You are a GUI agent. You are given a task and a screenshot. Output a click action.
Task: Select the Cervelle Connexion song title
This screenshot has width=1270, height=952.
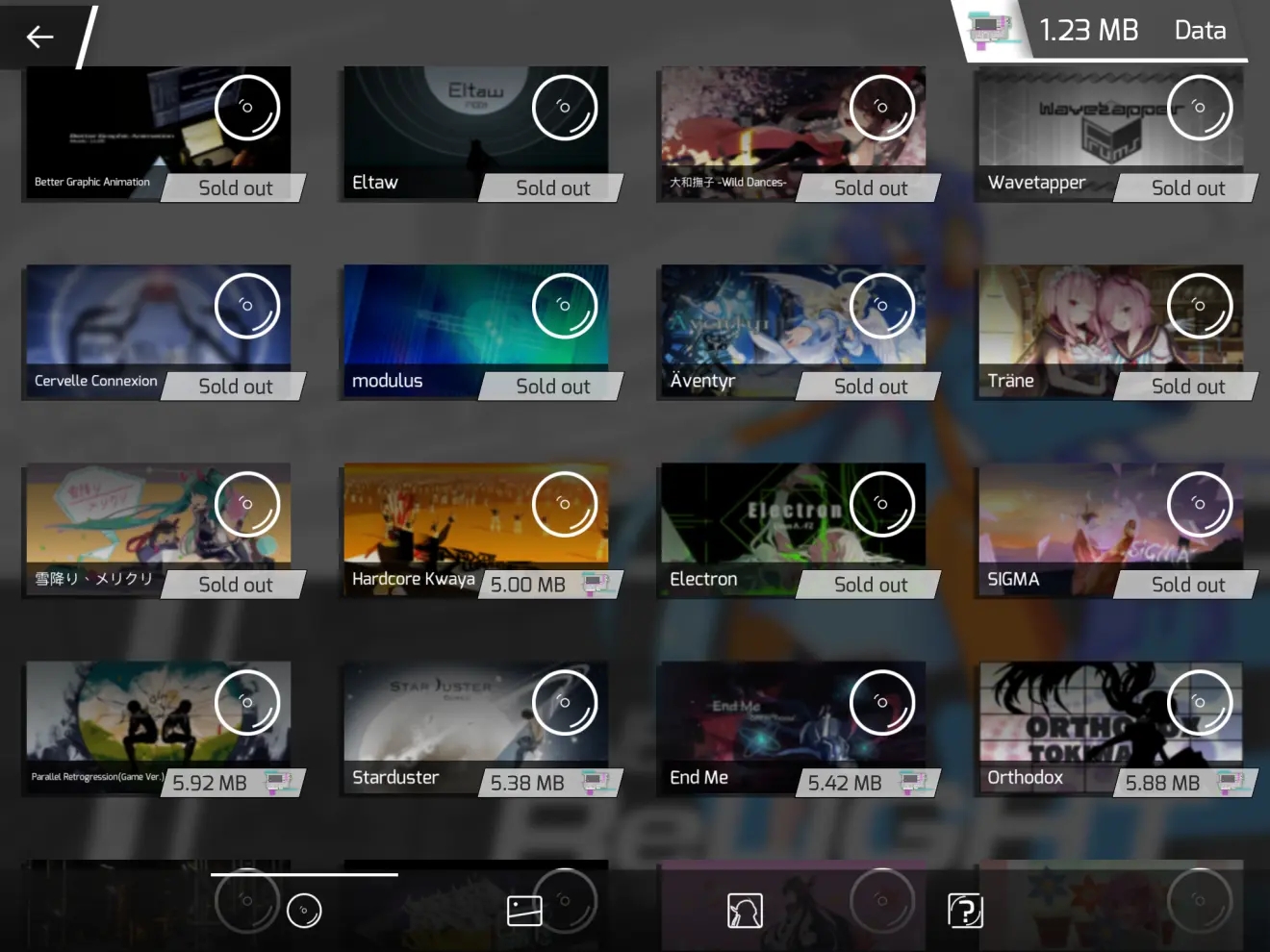[95, 381]
